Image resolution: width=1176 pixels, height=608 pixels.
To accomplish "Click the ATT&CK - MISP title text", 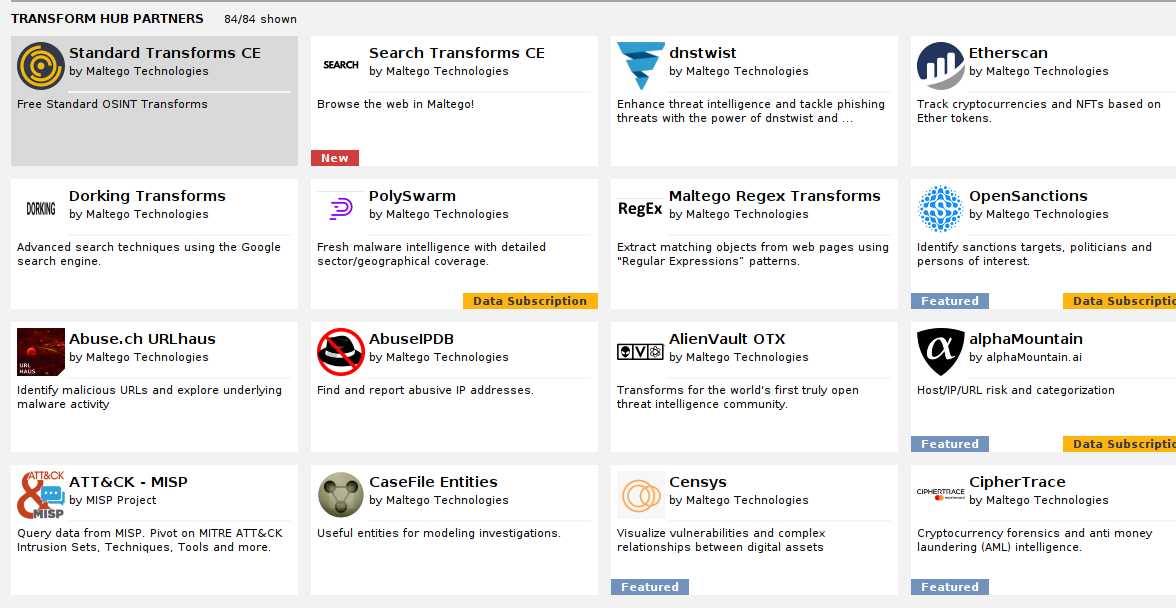I will [x=128, y=482].
